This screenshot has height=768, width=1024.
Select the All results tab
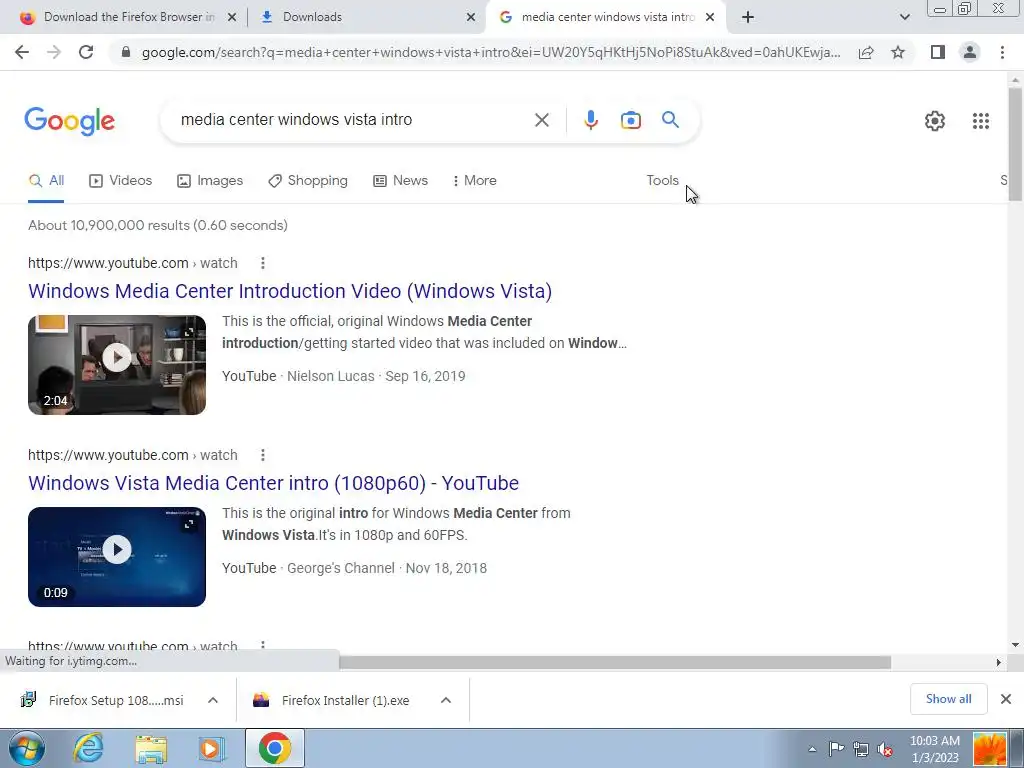tap(46, 181)
